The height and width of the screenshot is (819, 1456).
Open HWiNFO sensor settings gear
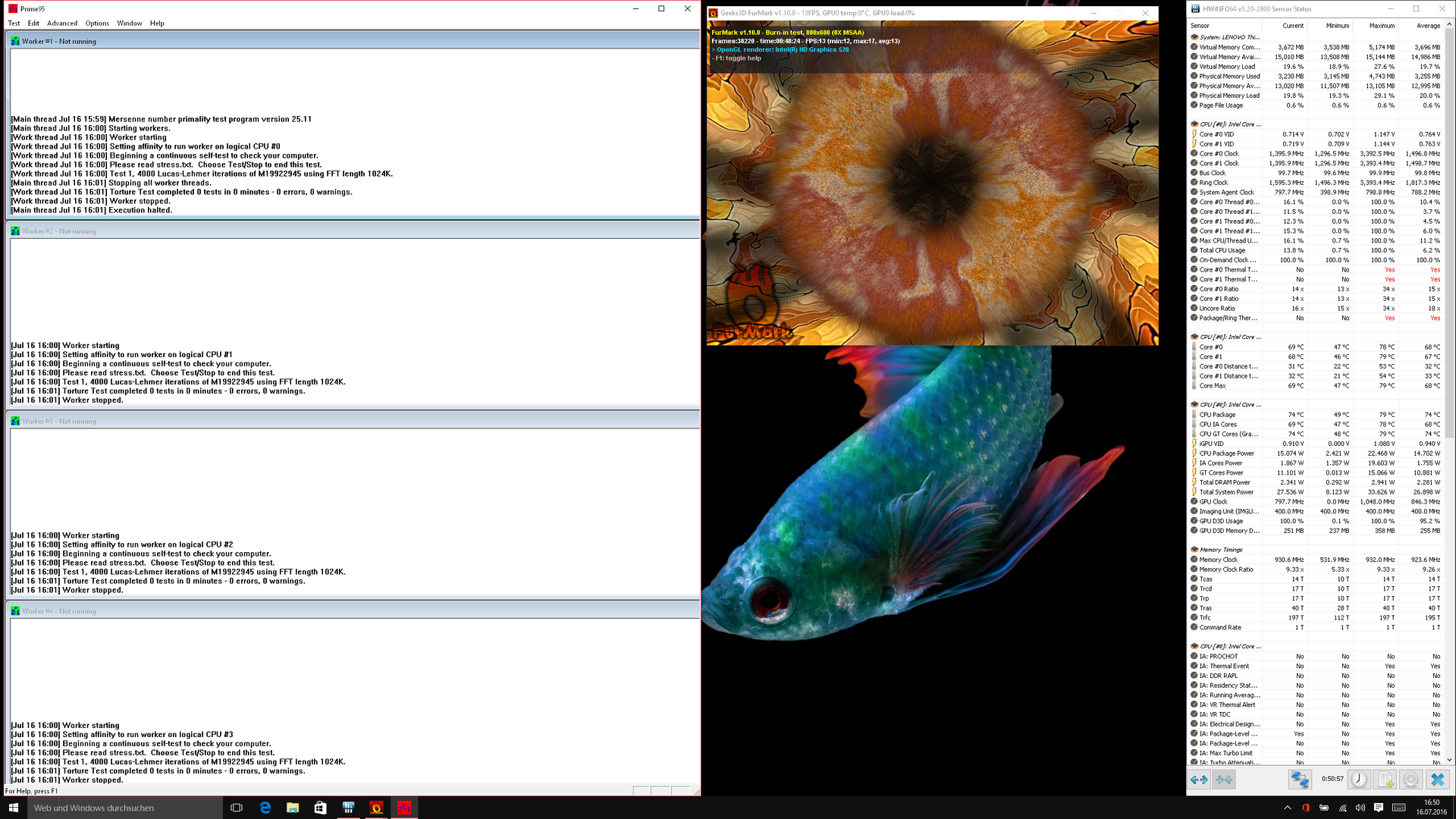(x=1411, y=779)
